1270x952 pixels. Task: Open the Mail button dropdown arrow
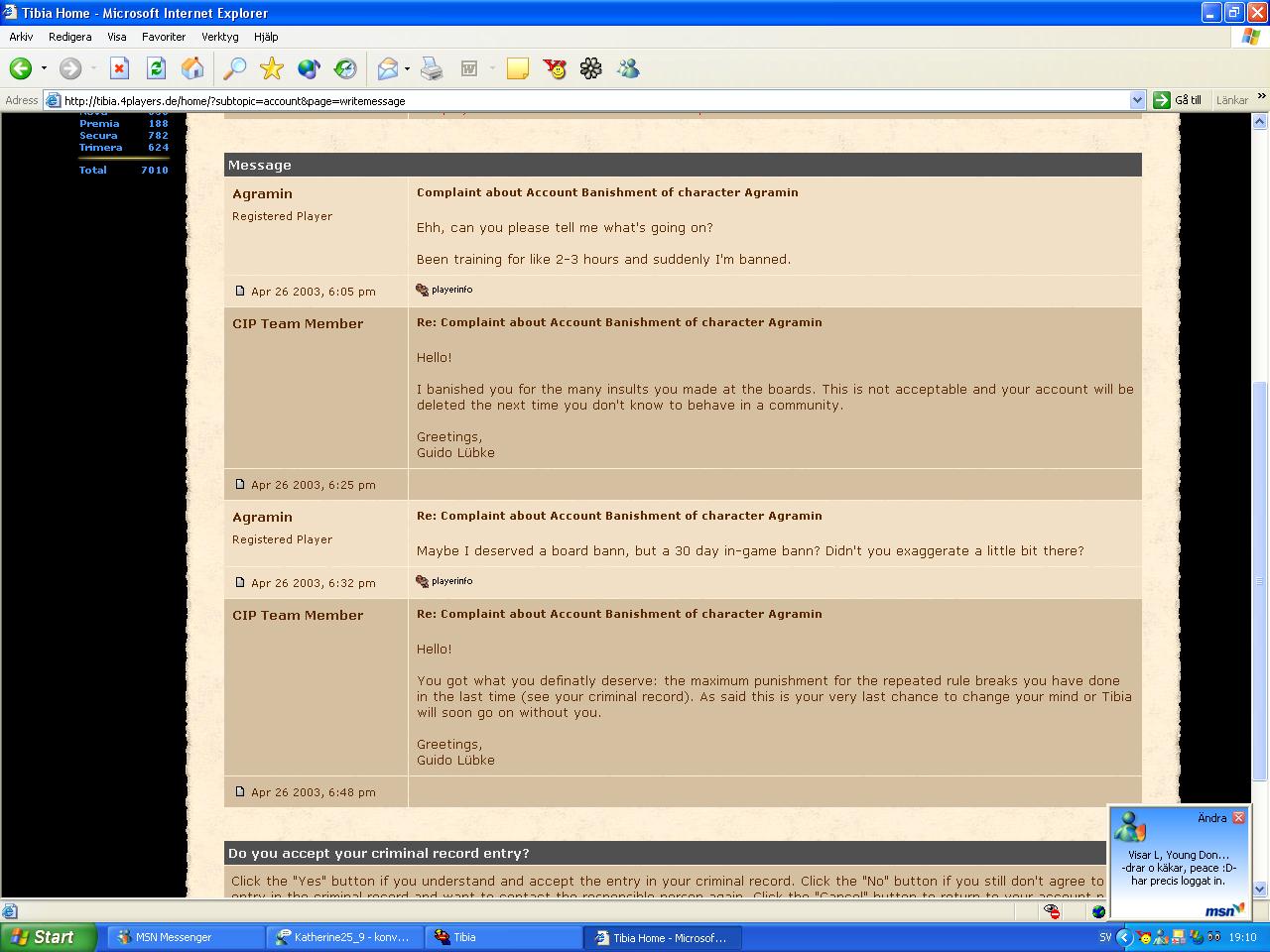(407, 68)
